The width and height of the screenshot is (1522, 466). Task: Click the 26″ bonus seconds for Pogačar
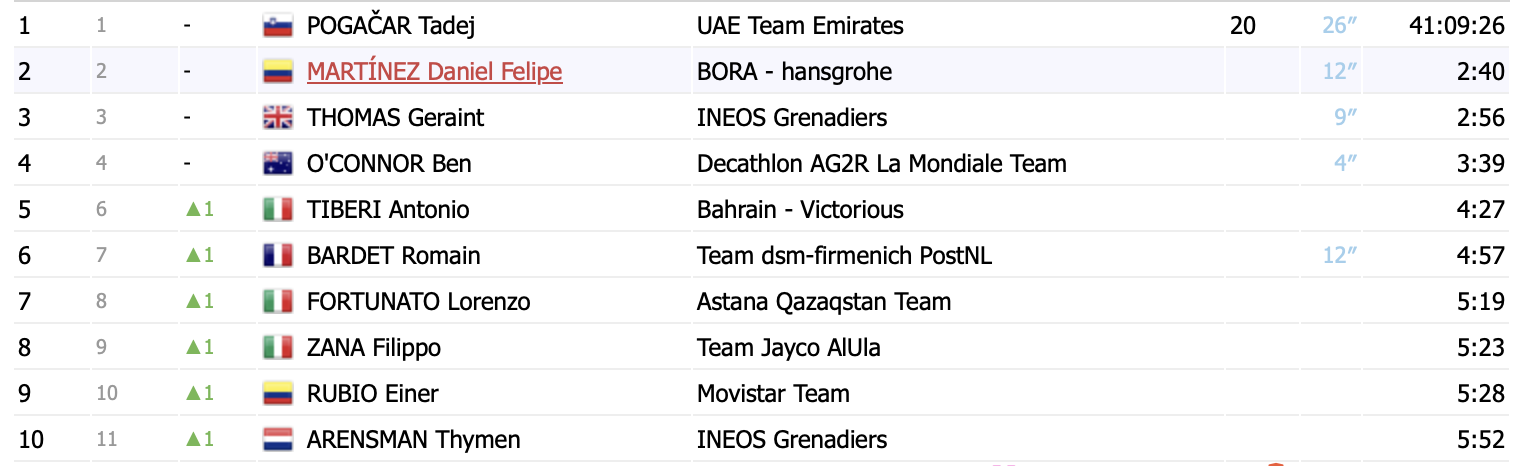pyautogui.click(x=1339, y=26)
